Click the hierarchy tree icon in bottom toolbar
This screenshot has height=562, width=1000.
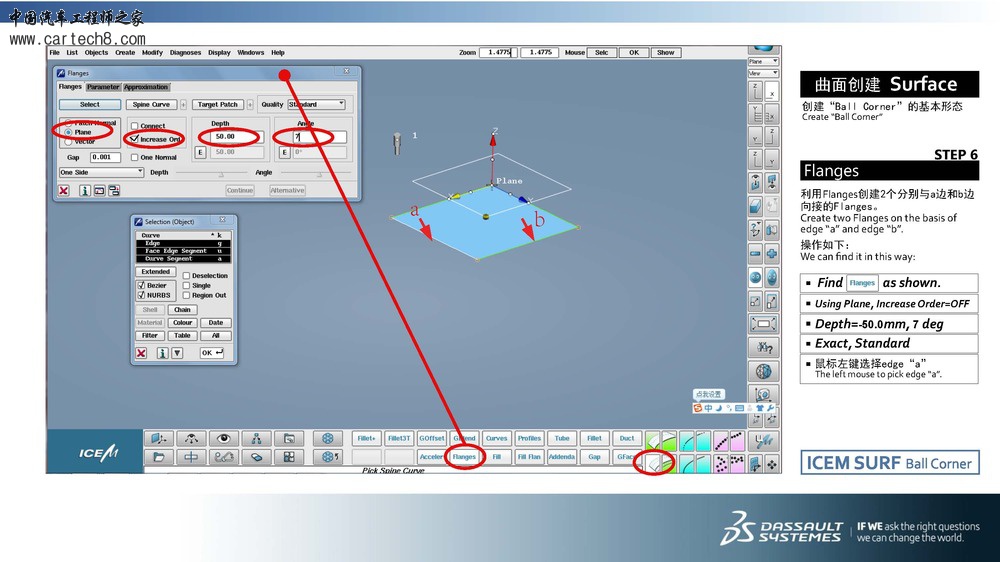pyautogui.click(x=257, y=438)
